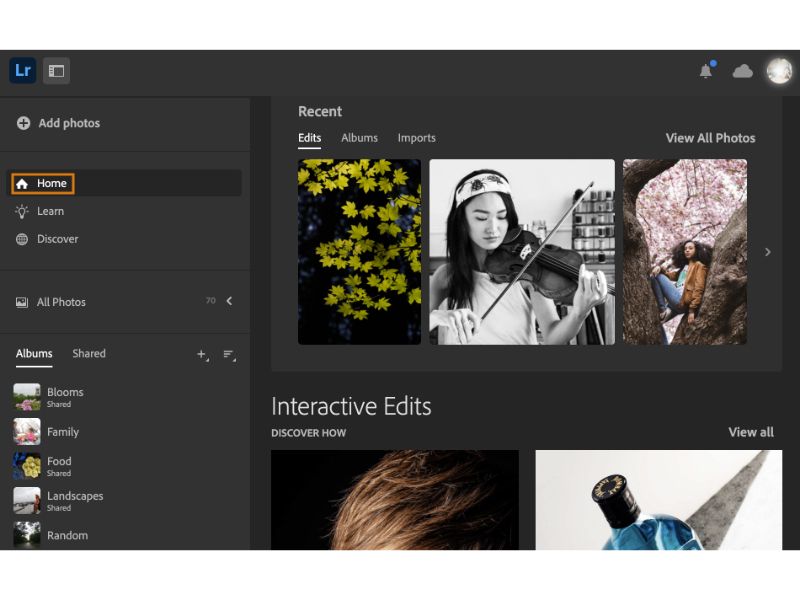
Task: Create a new album with plus icon
Action: tap(202, 354)
